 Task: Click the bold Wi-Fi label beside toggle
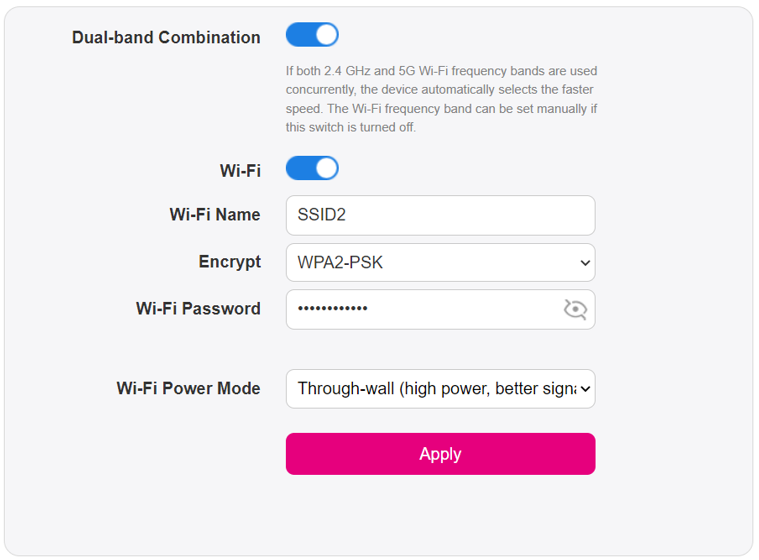[x=240, y=171]
